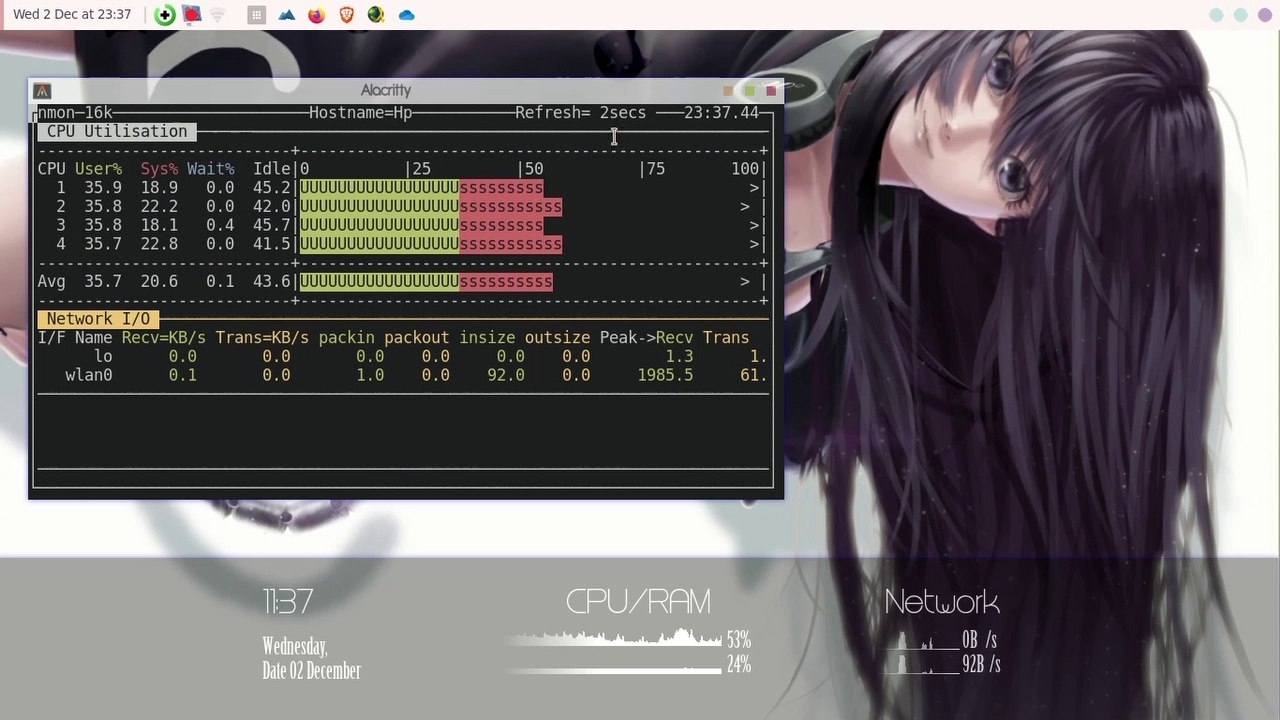Click the Idle column header
The height and width of the screenshot is (720, 1280).
click(x=272, y=169)
